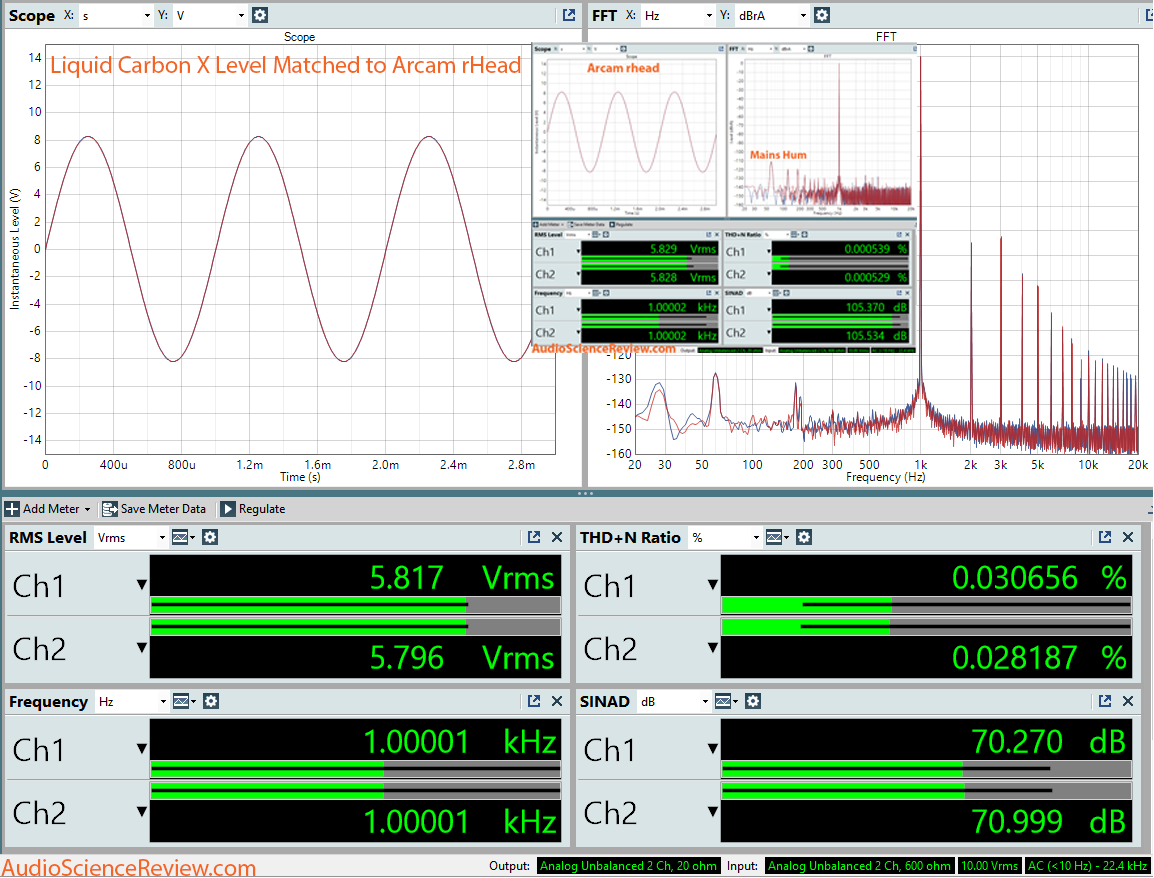Open Frequency meter Hz unit dropdown
The height and width of the screenshot is (878, 1154).
(132, 701)
